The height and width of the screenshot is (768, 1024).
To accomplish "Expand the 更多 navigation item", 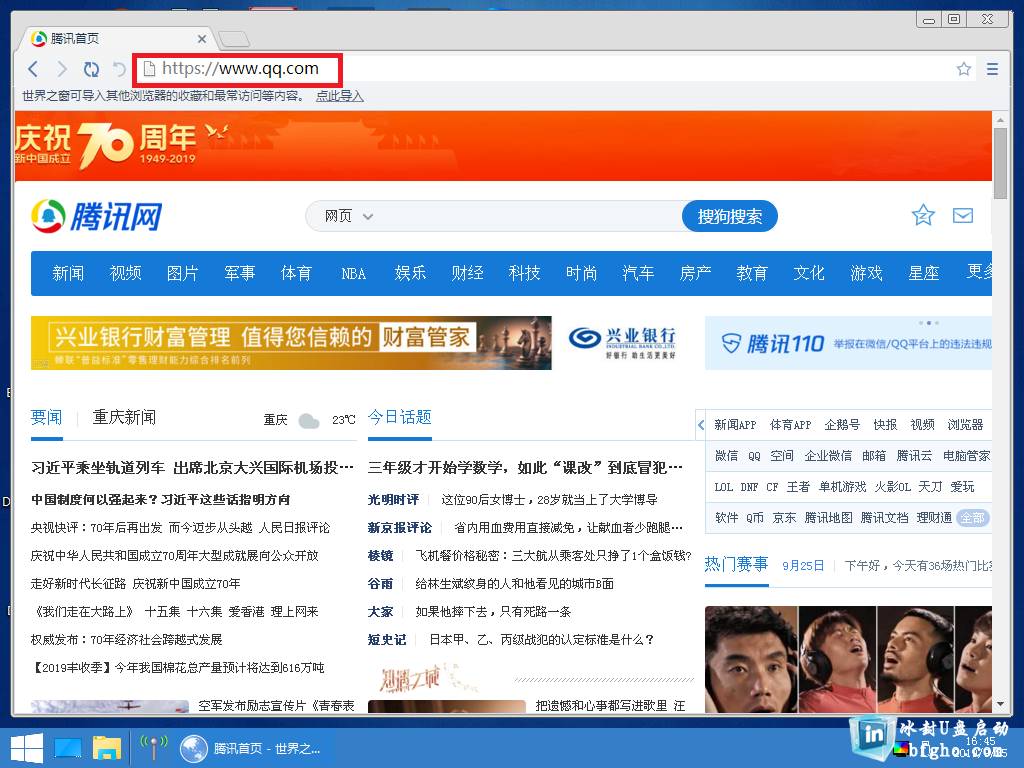I will 980,272.
